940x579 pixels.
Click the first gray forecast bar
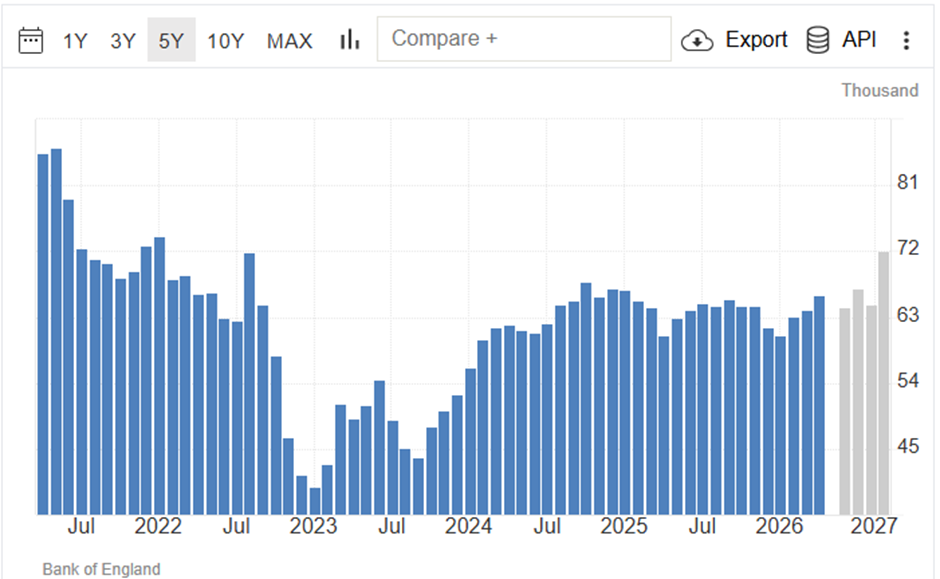pyautogui.click(x=845, y=411)
